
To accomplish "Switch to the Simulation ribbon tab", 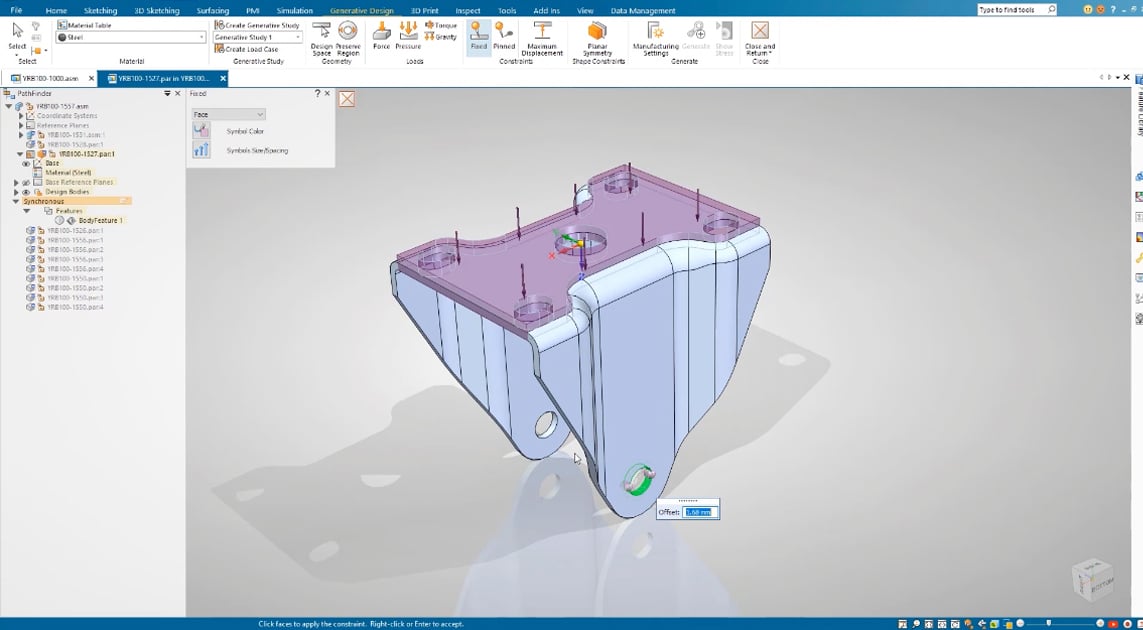I will pyautogui.click(x=294, y=11).
